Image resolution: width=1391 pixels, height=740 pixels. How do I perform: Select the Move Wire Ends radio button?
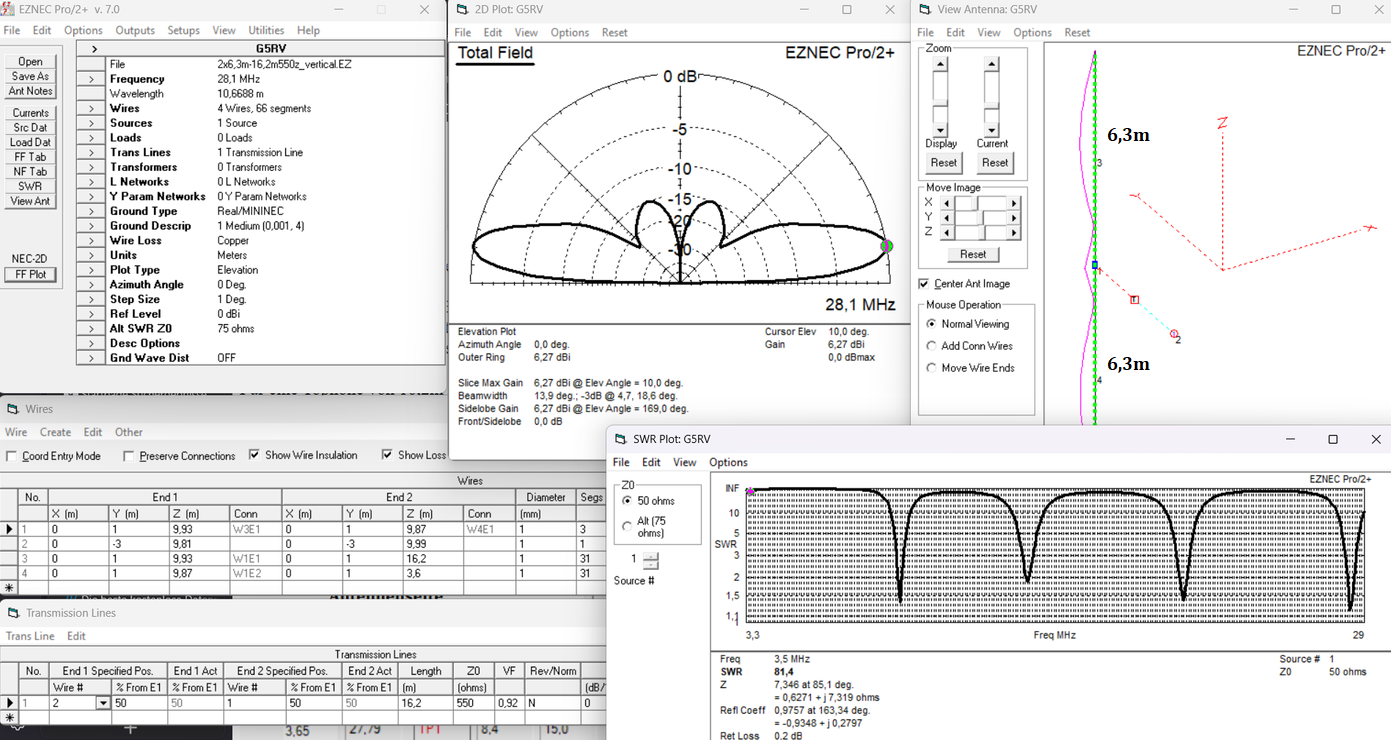[x=932, y=368]
